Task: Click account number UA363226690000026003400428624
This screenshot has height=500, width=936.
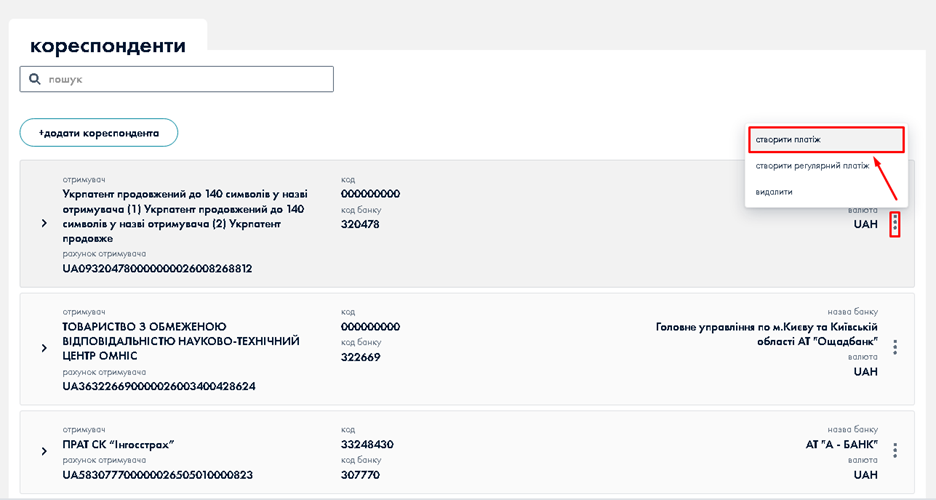Action: point(159,386)
